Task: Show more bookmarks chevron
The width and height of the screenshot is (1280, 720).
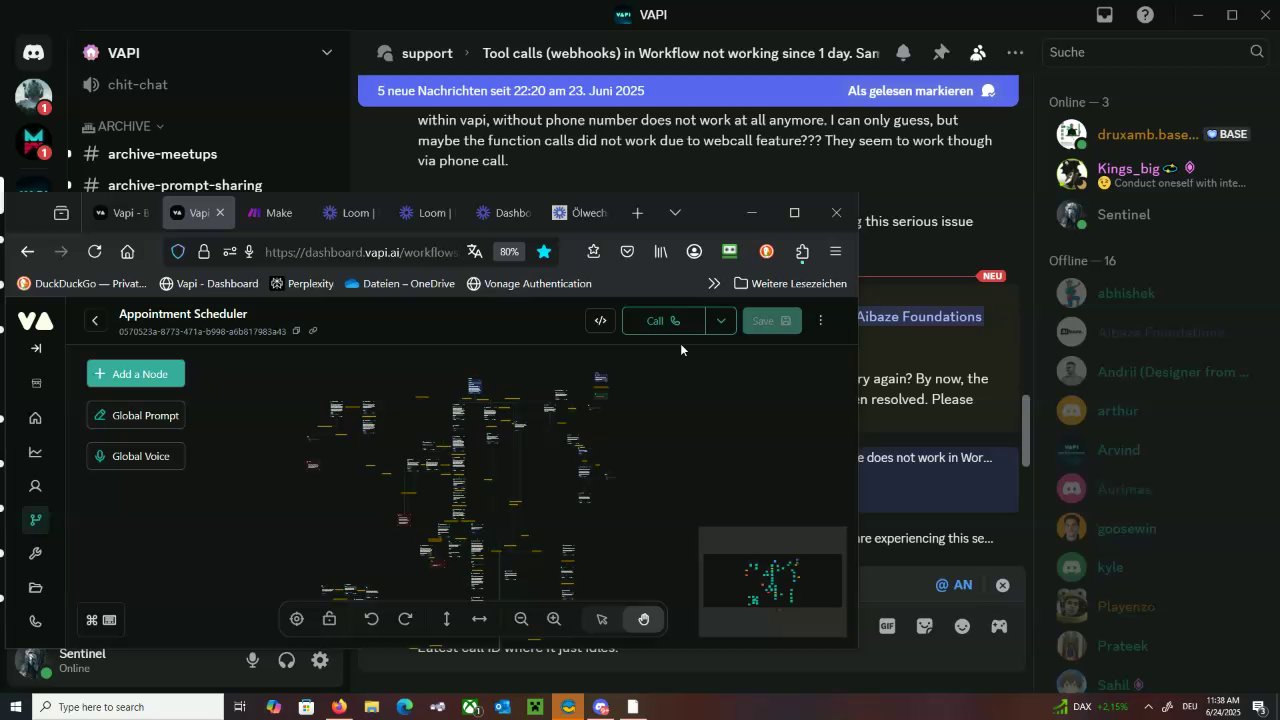Action: [714, 284]
